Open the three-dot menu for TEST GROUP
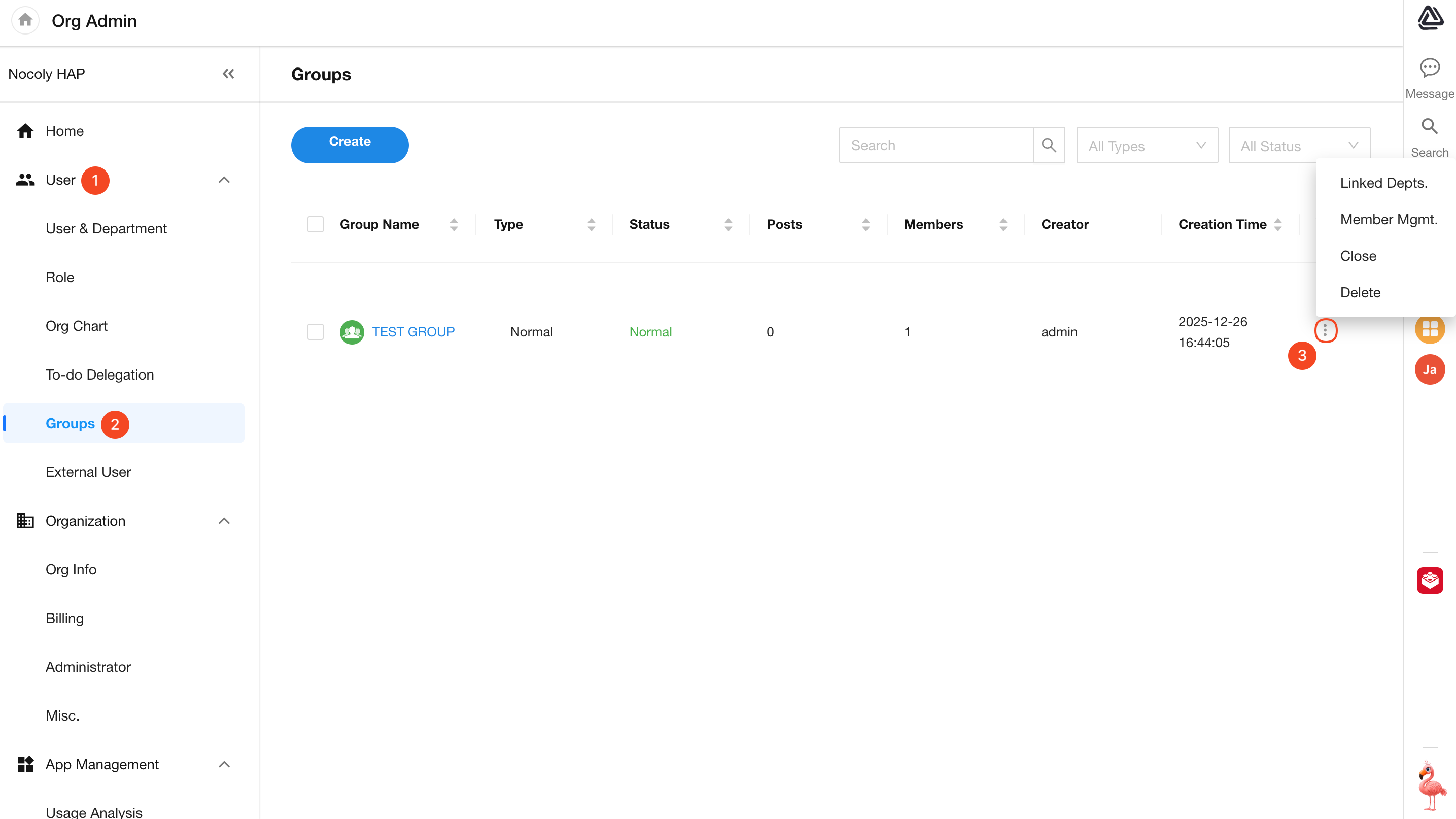 coord(1325,331)
